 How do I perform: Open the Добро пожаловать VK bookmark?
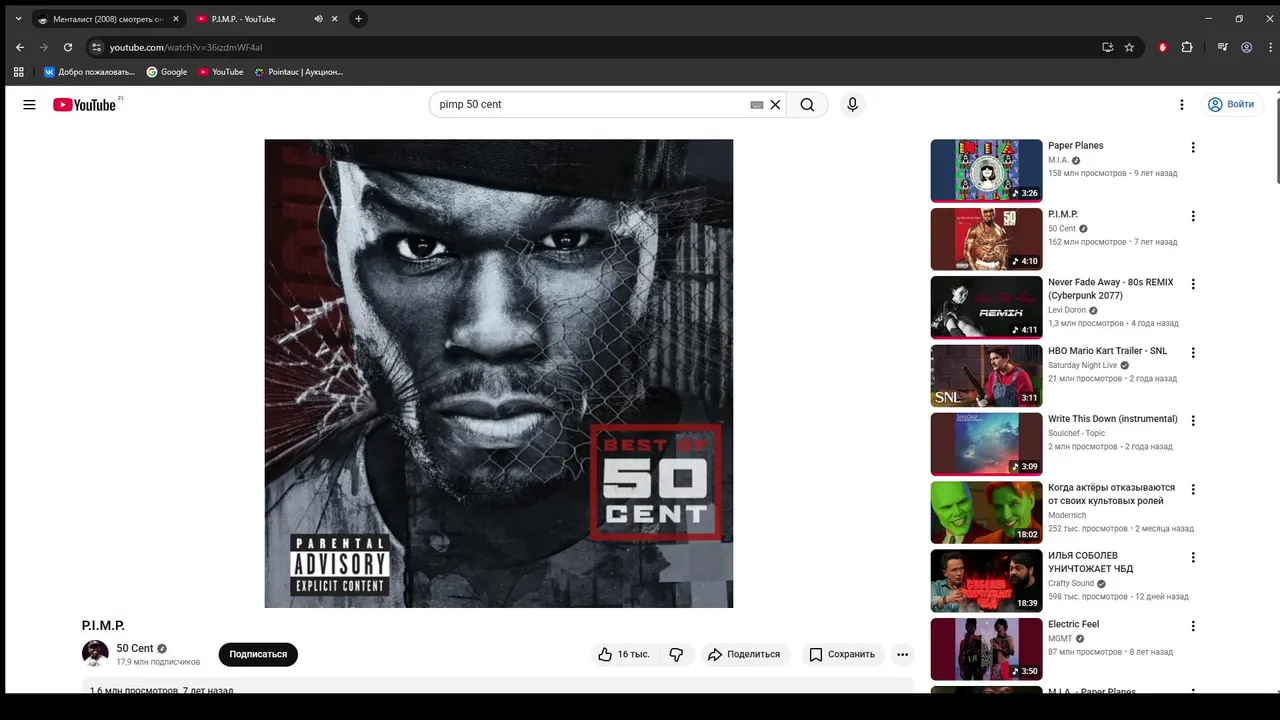coord(89,72)
